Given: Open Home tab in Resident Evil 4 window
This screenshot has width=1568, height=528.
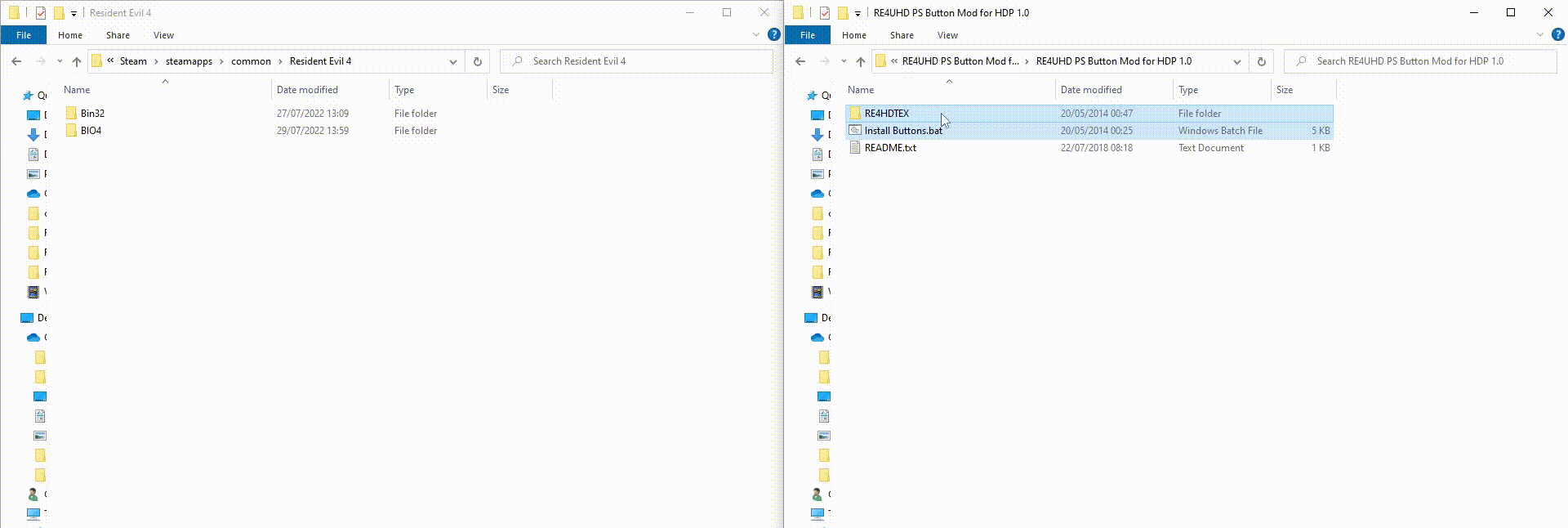Looking at the screenshot, I should (x=70, y=35).
